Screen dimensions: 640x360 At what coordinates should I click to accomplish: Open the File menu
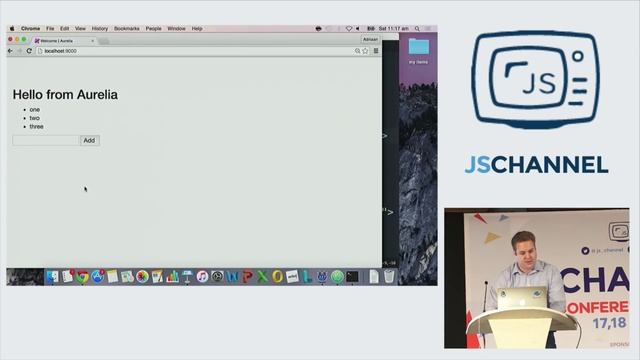pyautogui.click(x=50, y=29)
